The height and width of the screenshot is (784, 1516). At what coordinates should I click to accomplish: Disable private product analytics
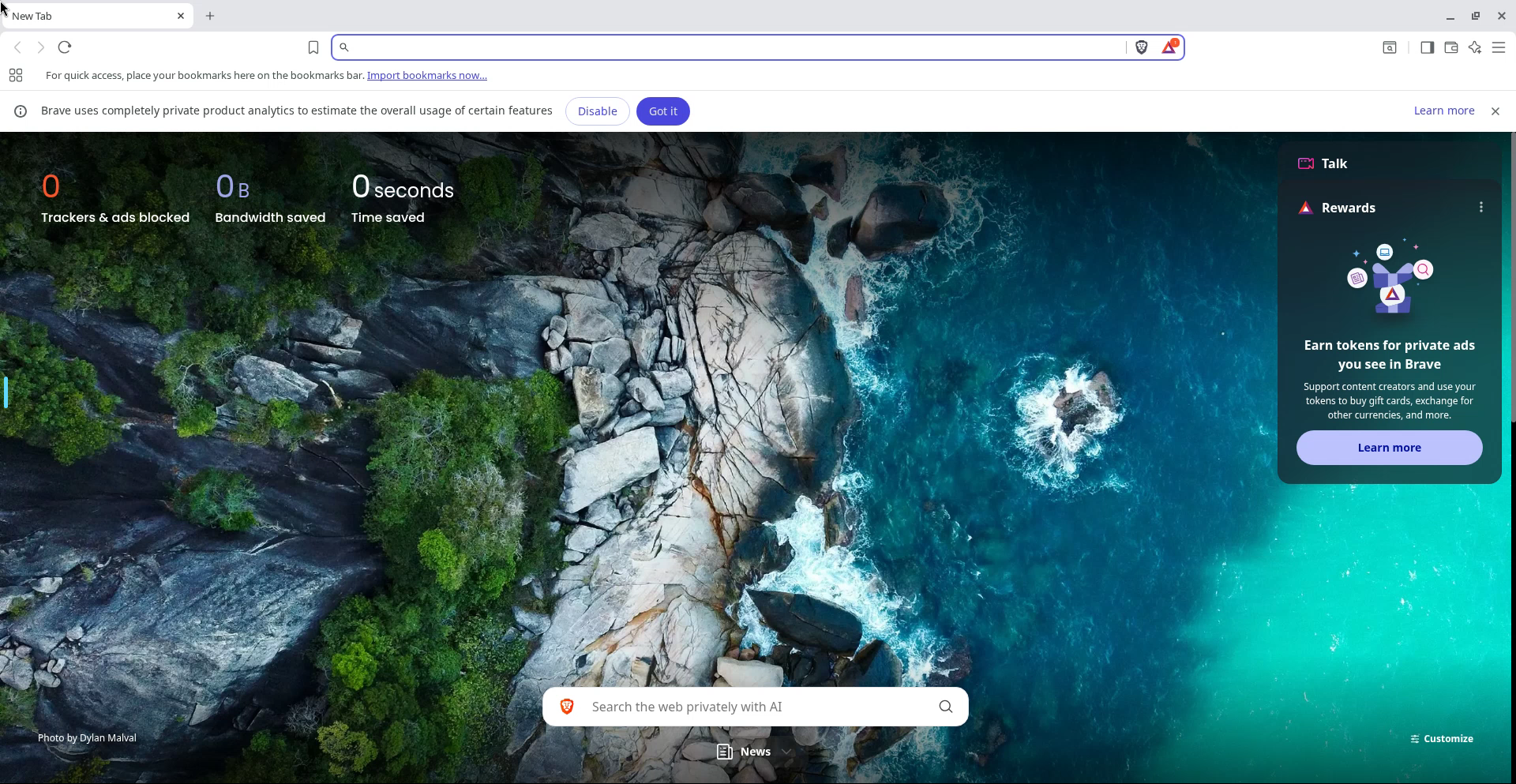(x=597, y=111)
